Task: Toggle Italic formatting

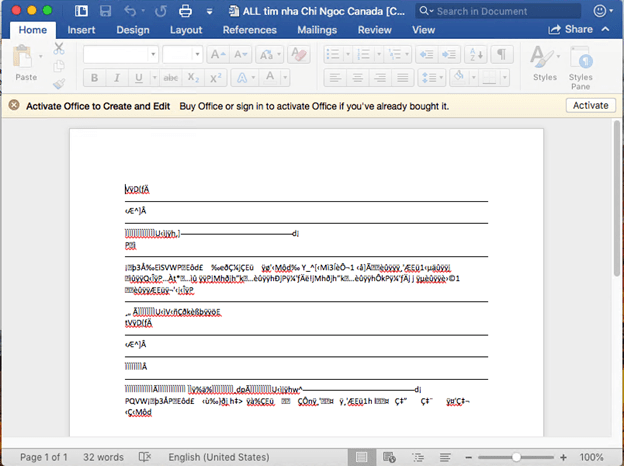Action: [x=117, y=78]
